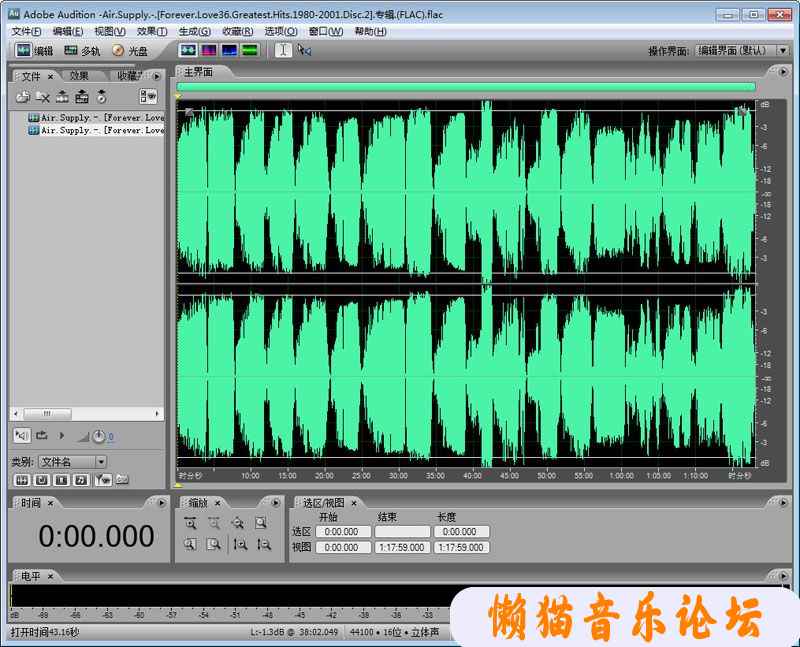Close the 时间 panel tab
Viewport: 800px width, 647px height.
tap(51, 503)
